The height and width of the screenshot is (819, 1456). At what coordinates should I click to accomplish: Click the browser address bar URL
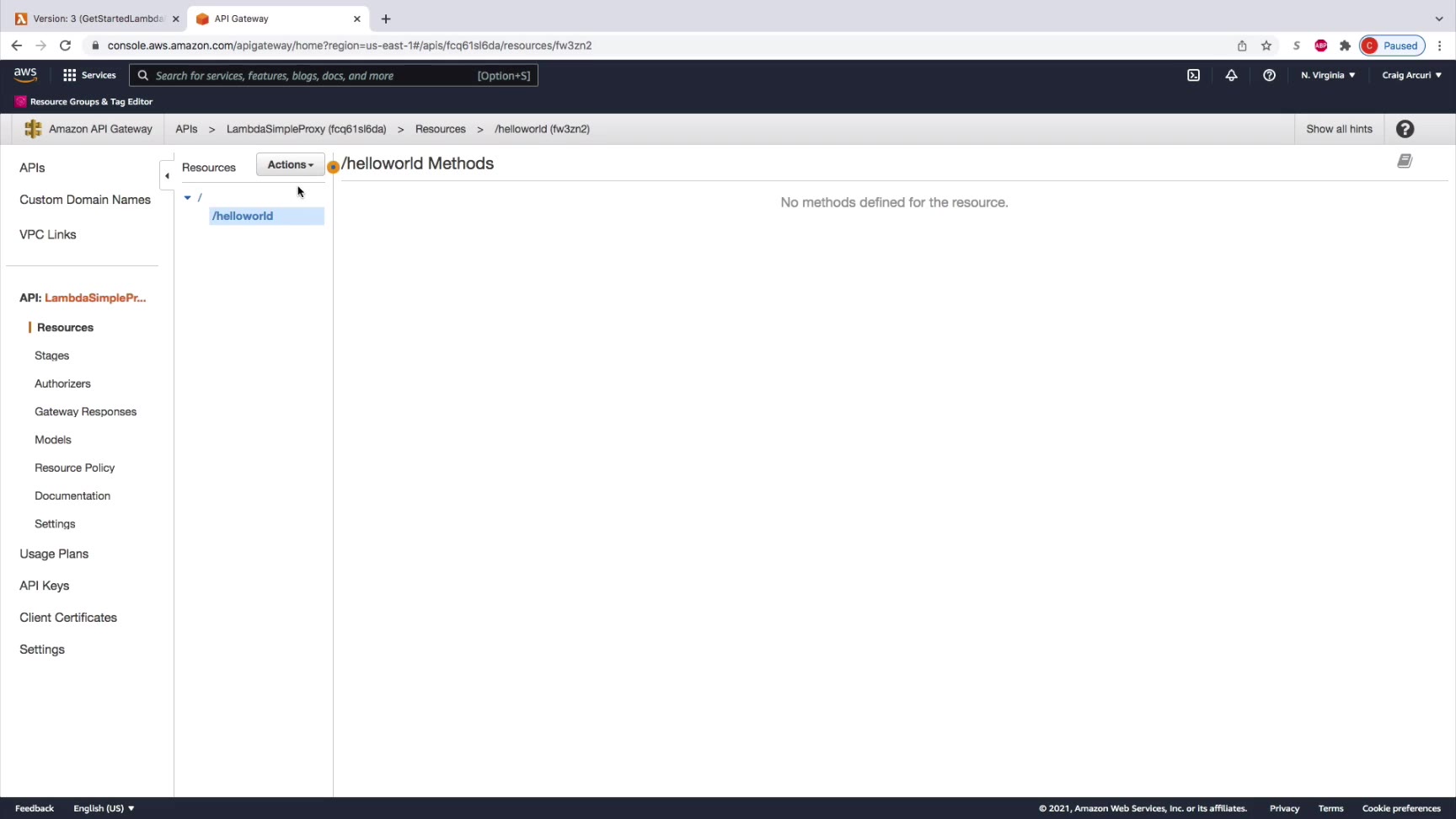click(350, 45)
